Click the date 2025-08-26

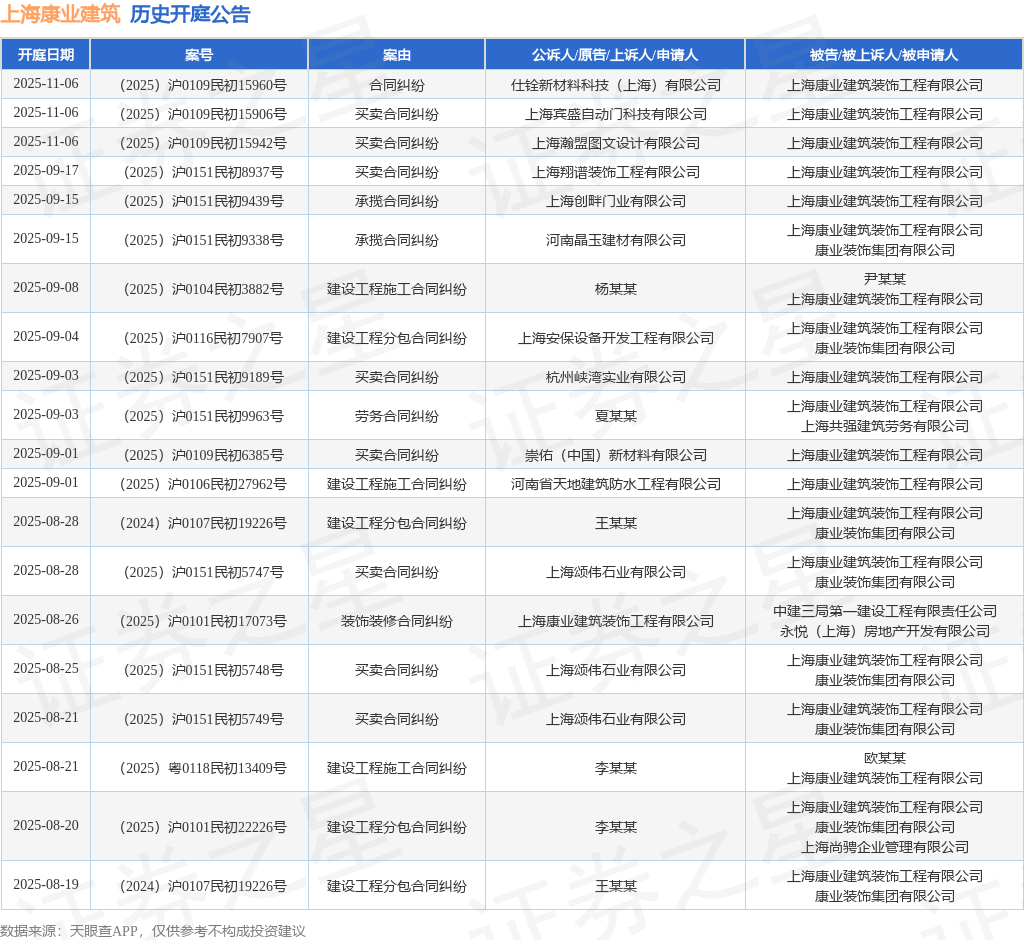coord(46,619)
